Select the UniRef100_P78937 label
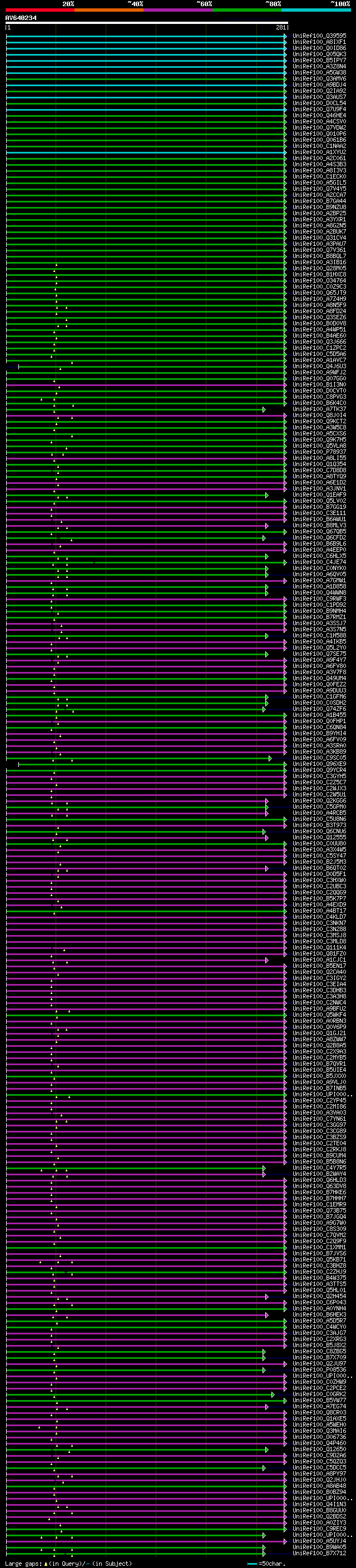356x1568 pixels. tap(319, 452)
